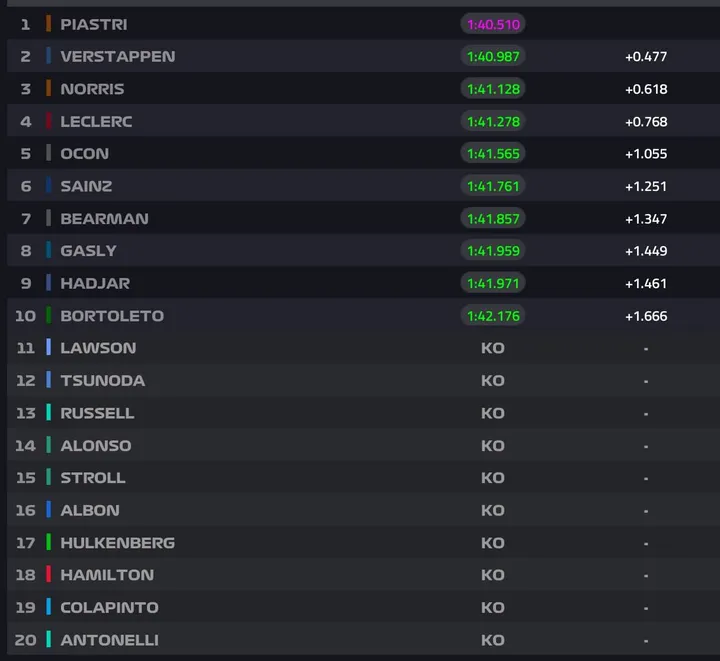This screenshot has width=720, height=661.
Task: Click ANTONELLI in last position
Action: [109, 640]
